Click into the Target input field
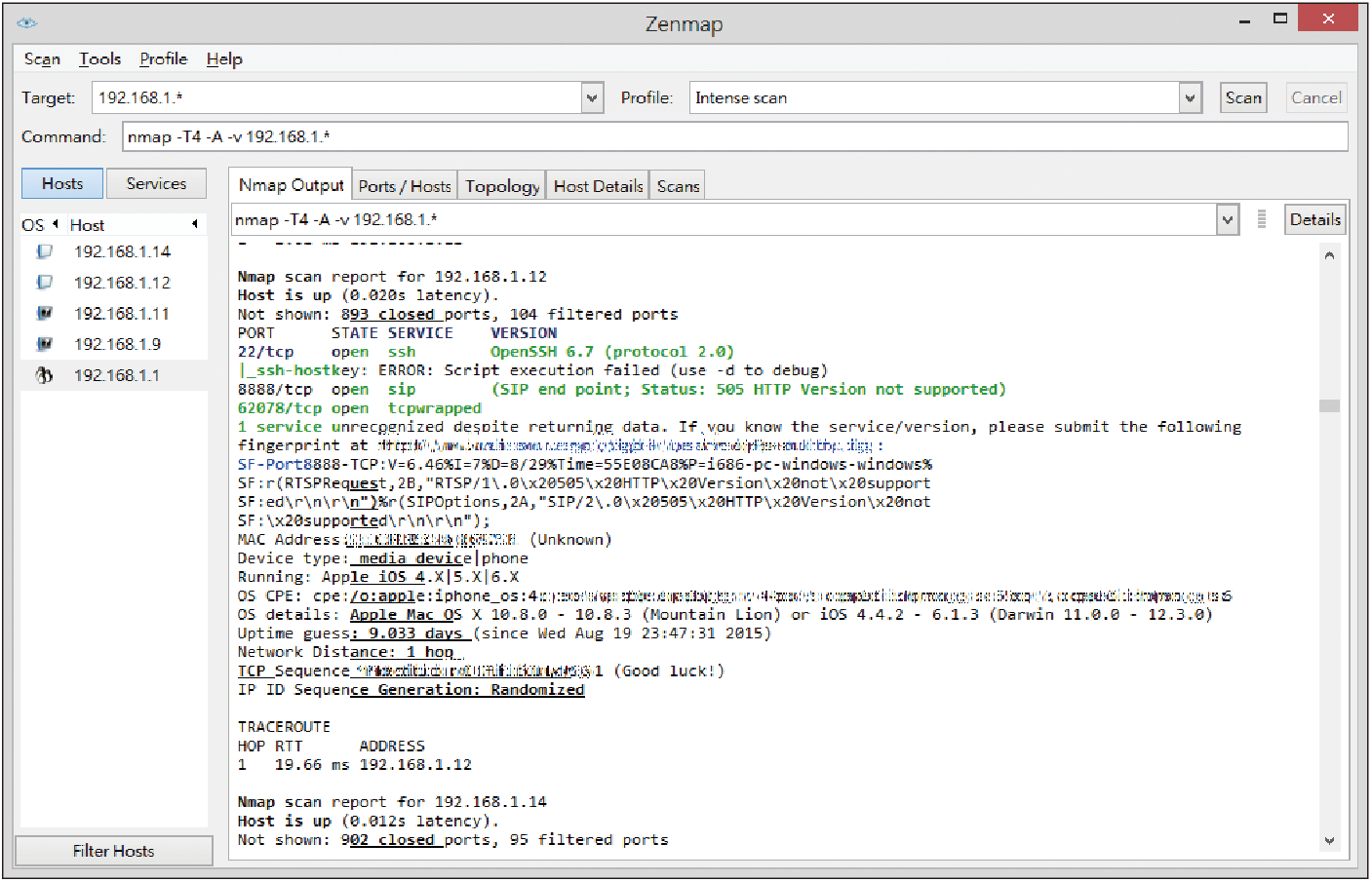The width and height of the screenshot is (1372, 882). point(337,97)
